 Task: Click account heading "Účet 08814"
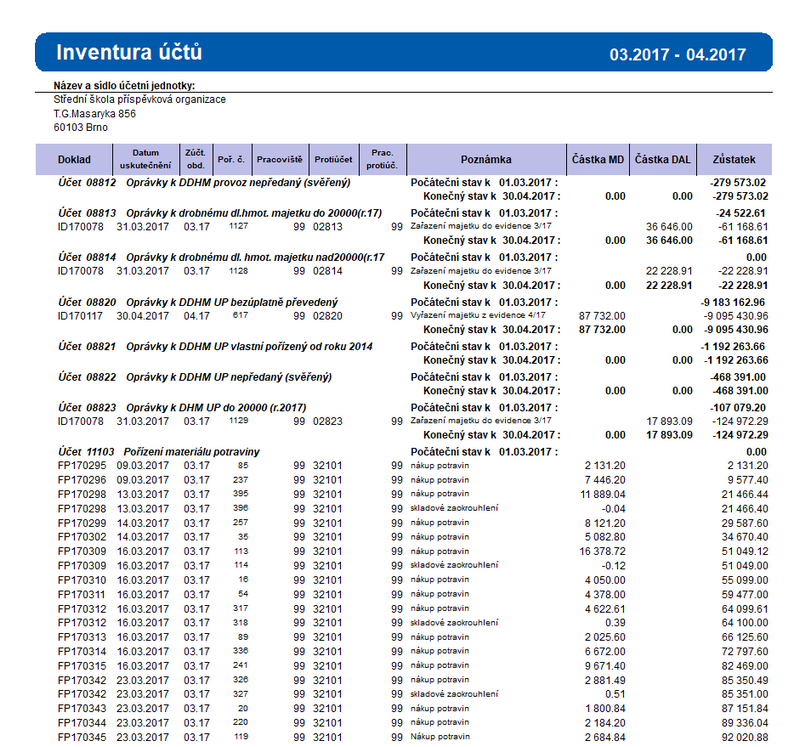click(x=87, y=257)
